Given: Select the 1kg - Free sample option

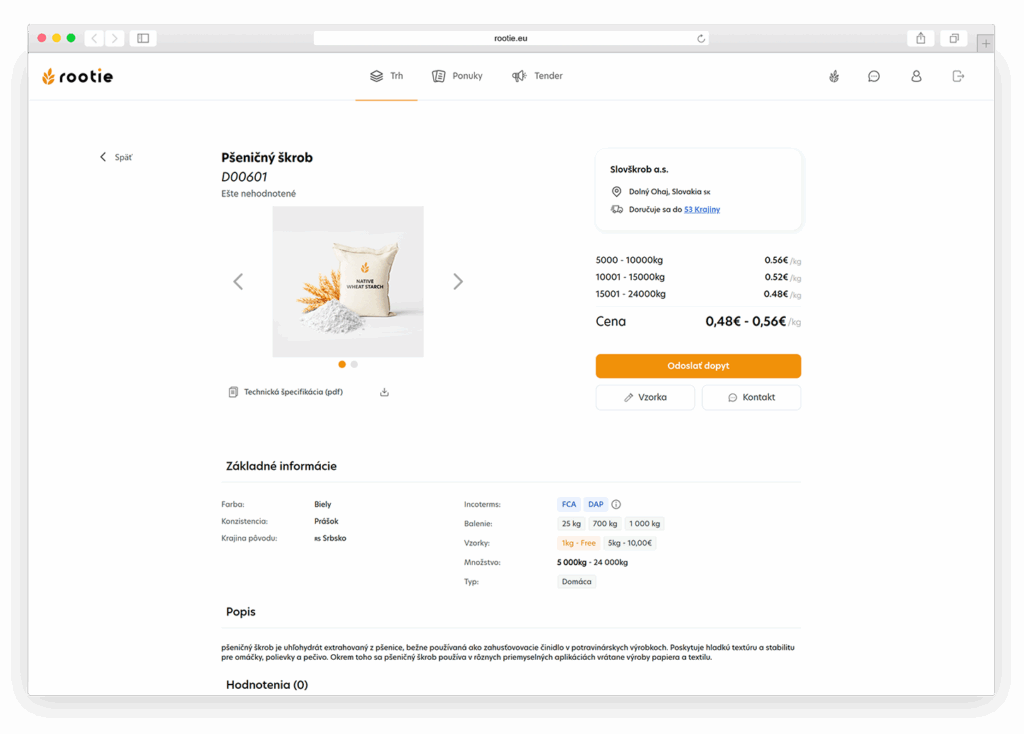Looking at the screenshot, I should tap(578, 542).
